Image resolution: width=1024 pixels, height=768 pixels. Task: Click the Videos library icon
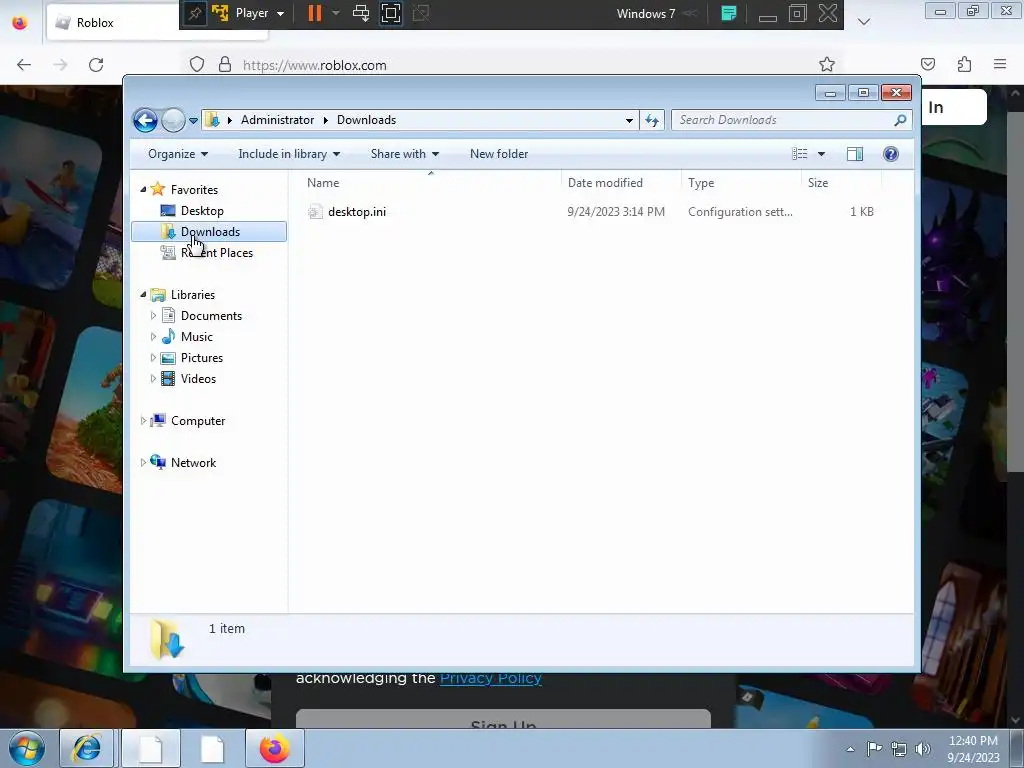coord(168,379)
